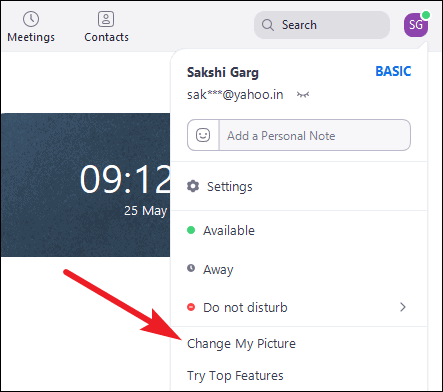This screenshot has height=392, width=443.
Task: Reveal email with the eye icon
Action: 303,95
